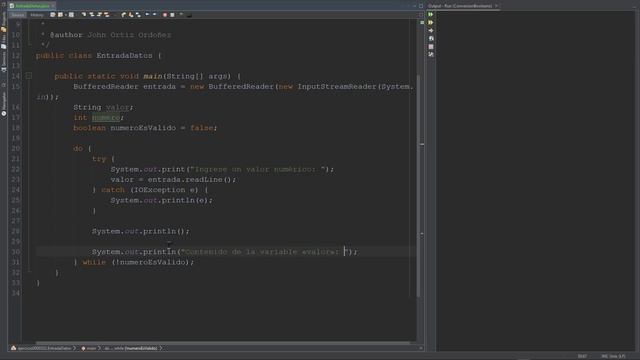Switch to the History view
This screenshot has height=360, width=640.
(37, 15)
